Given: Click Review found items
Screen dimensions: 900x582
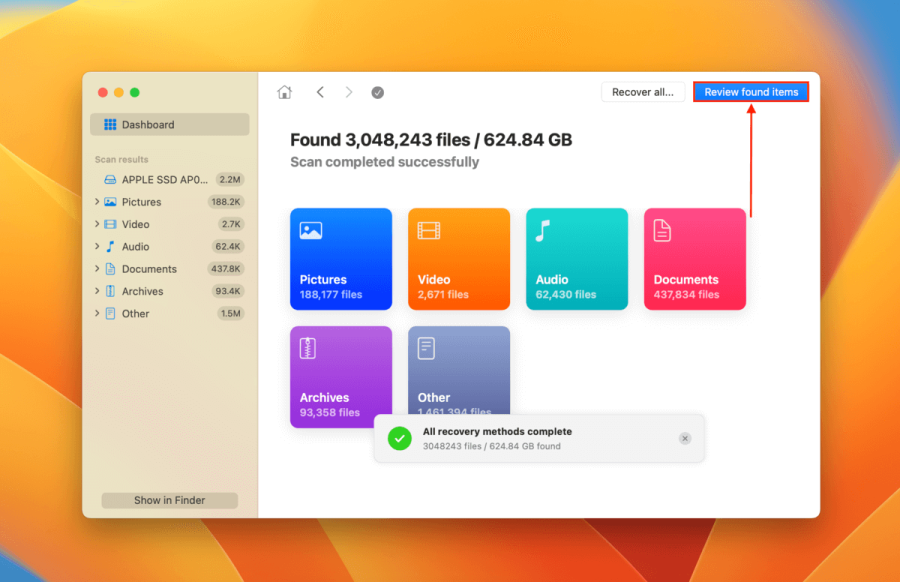Looking at the screenshot, I should coord(750,91).
